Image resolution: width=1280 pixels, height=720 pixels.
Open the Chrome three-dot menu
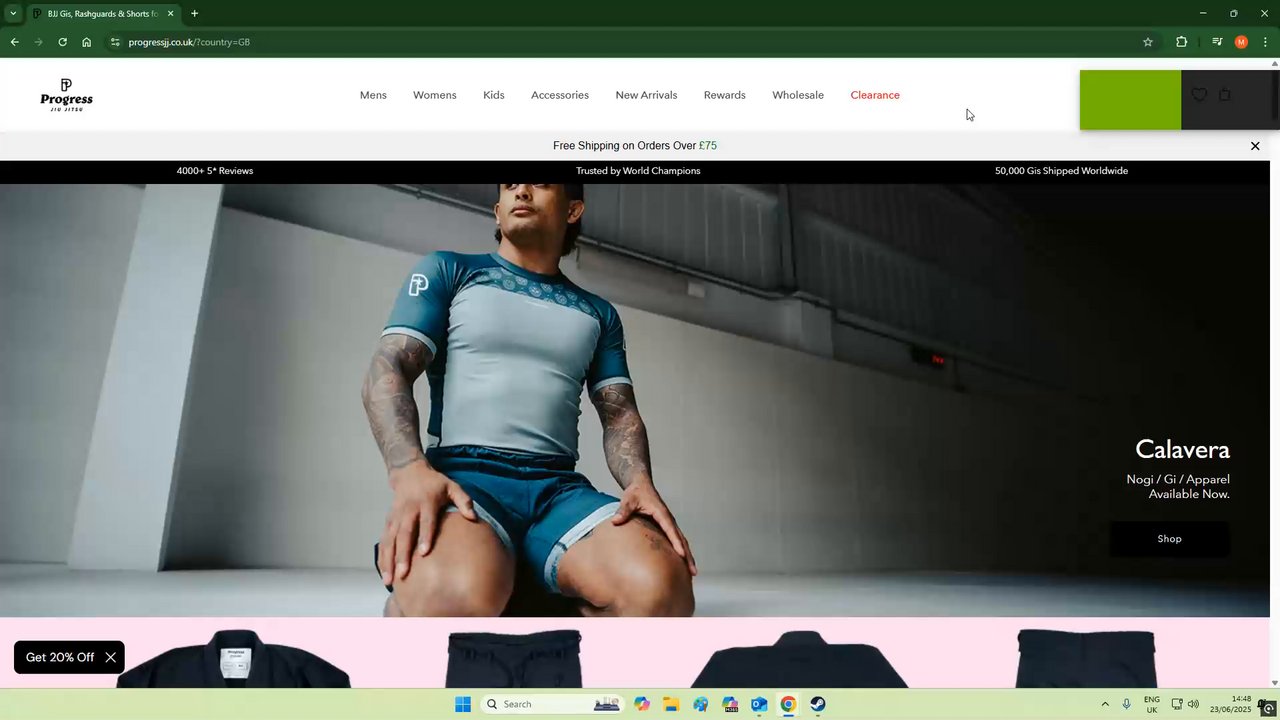coord(1265,42)
